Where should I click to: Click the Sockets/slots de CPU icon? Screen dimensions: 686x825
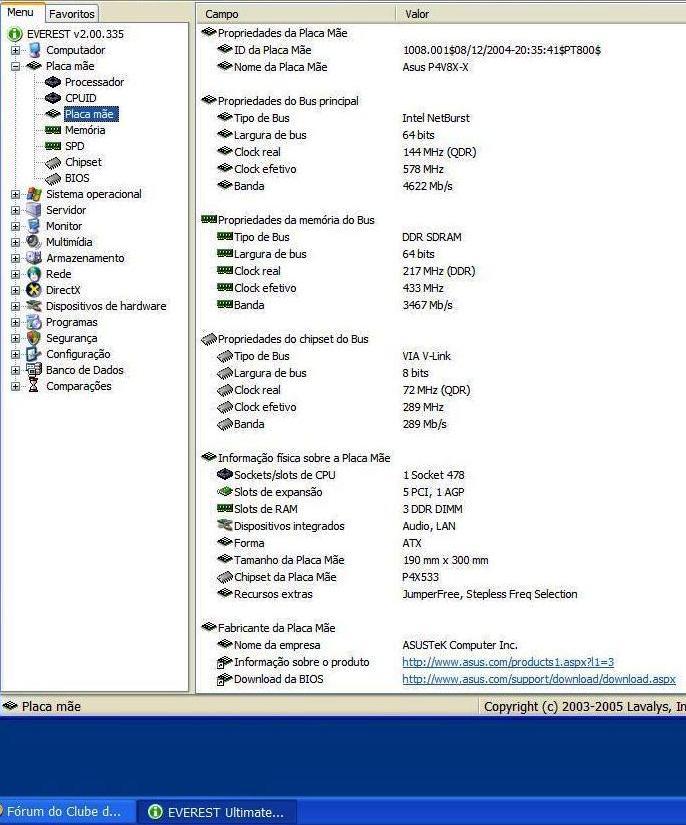[x=225, y=475]
